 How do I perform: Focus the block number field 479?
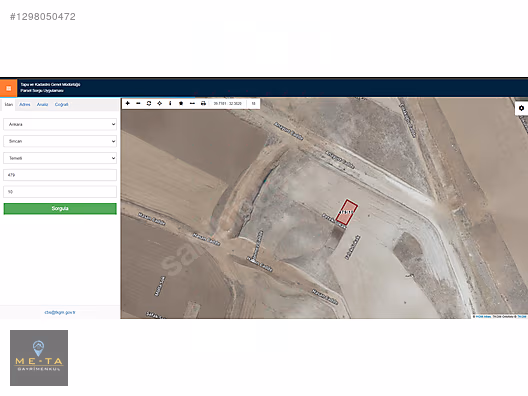point(60,175)
